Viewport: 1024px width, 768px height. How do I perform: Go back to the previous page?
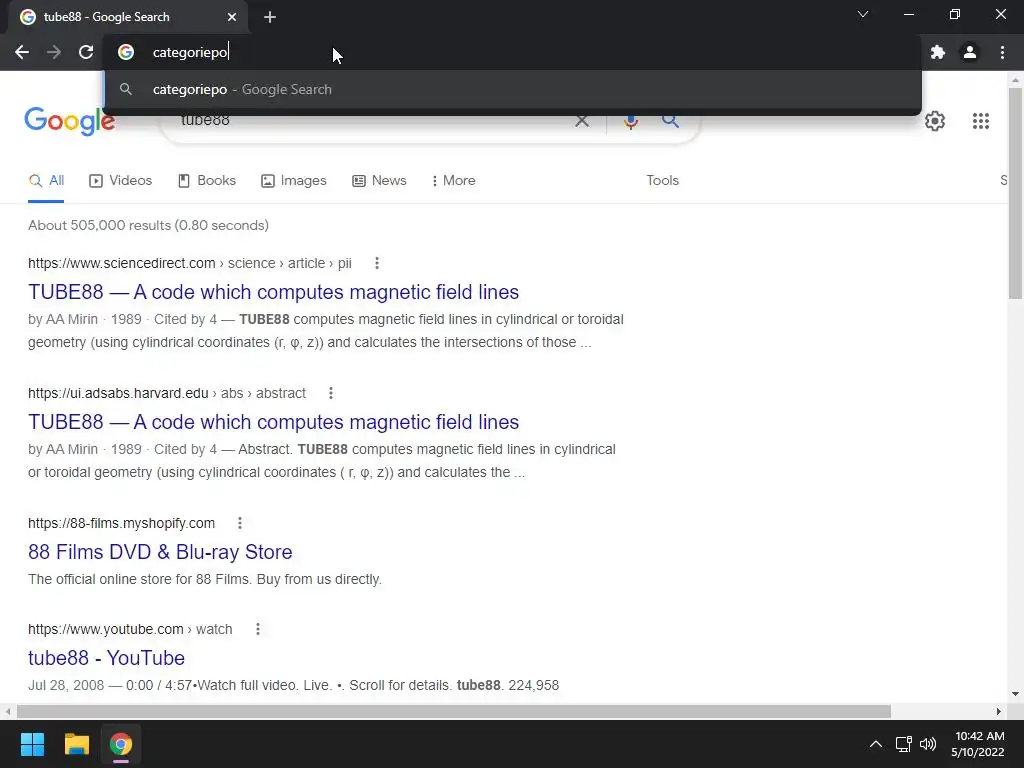pos(22,52)
